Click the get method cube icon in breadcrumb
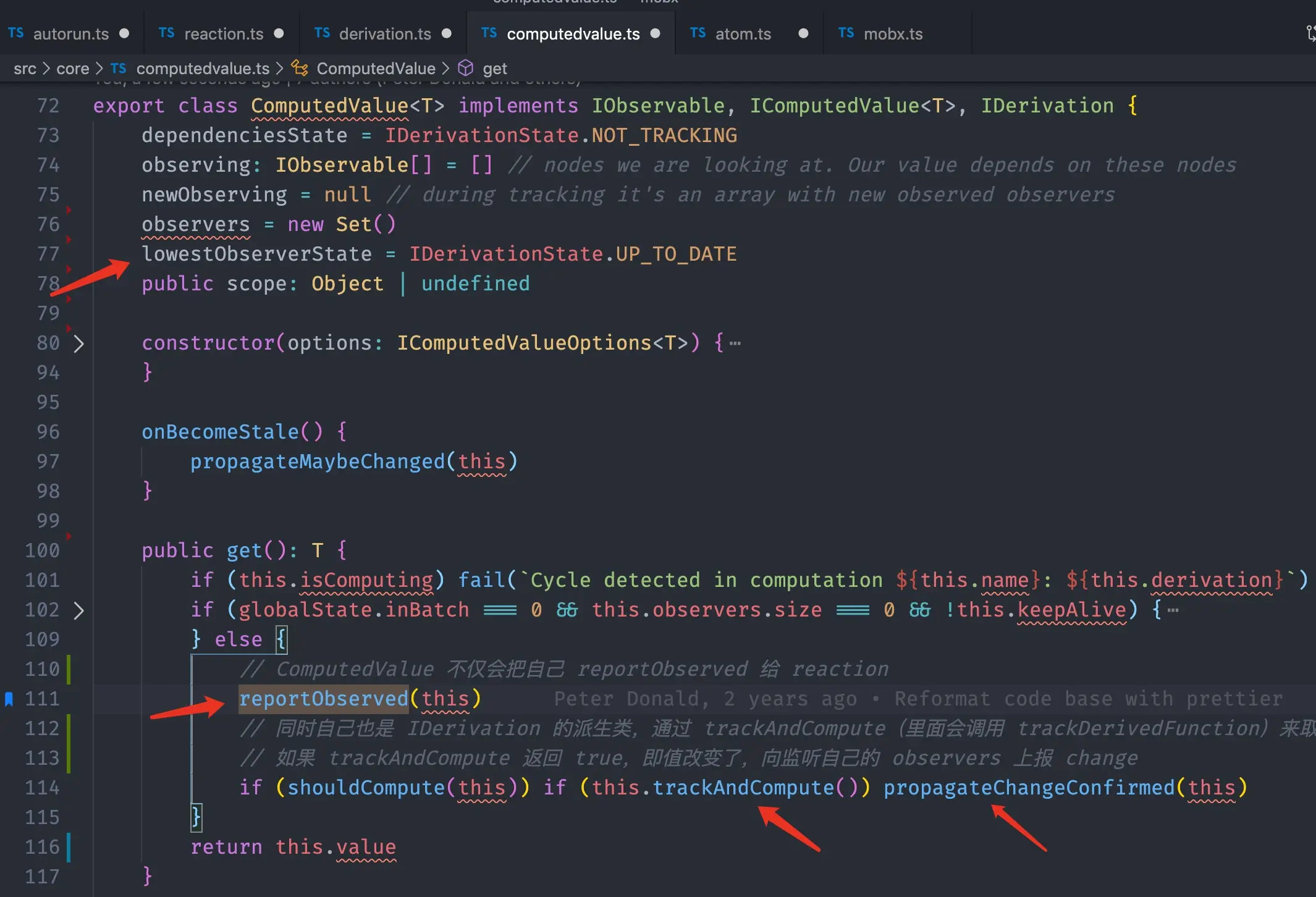The width and height of the screenshot is (1316, 897). point(465,68)
